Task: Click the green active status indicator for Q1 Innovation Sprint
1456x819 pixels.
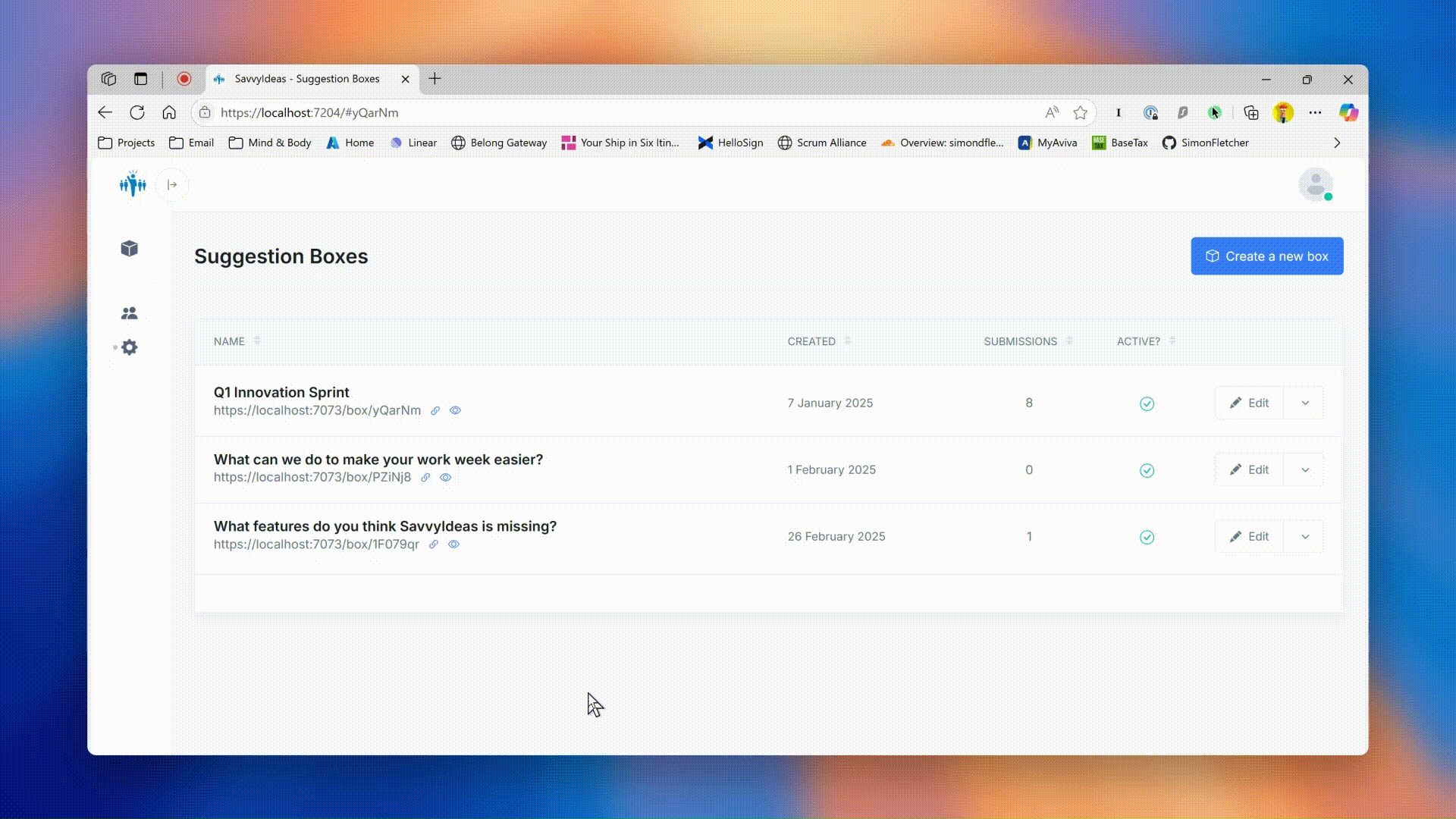Action: pos(1147,403)
